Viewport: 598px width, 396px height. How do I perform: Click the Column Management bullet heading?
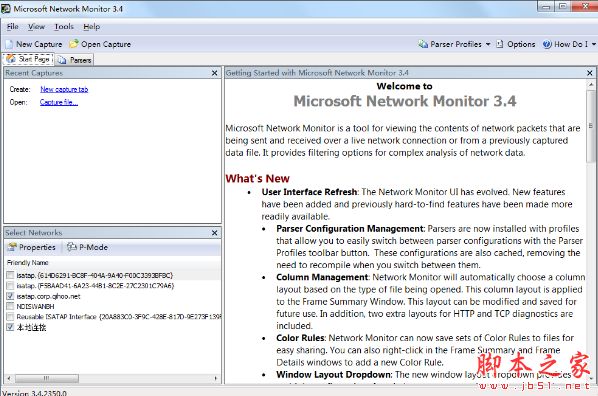click(x=323, y=277)
